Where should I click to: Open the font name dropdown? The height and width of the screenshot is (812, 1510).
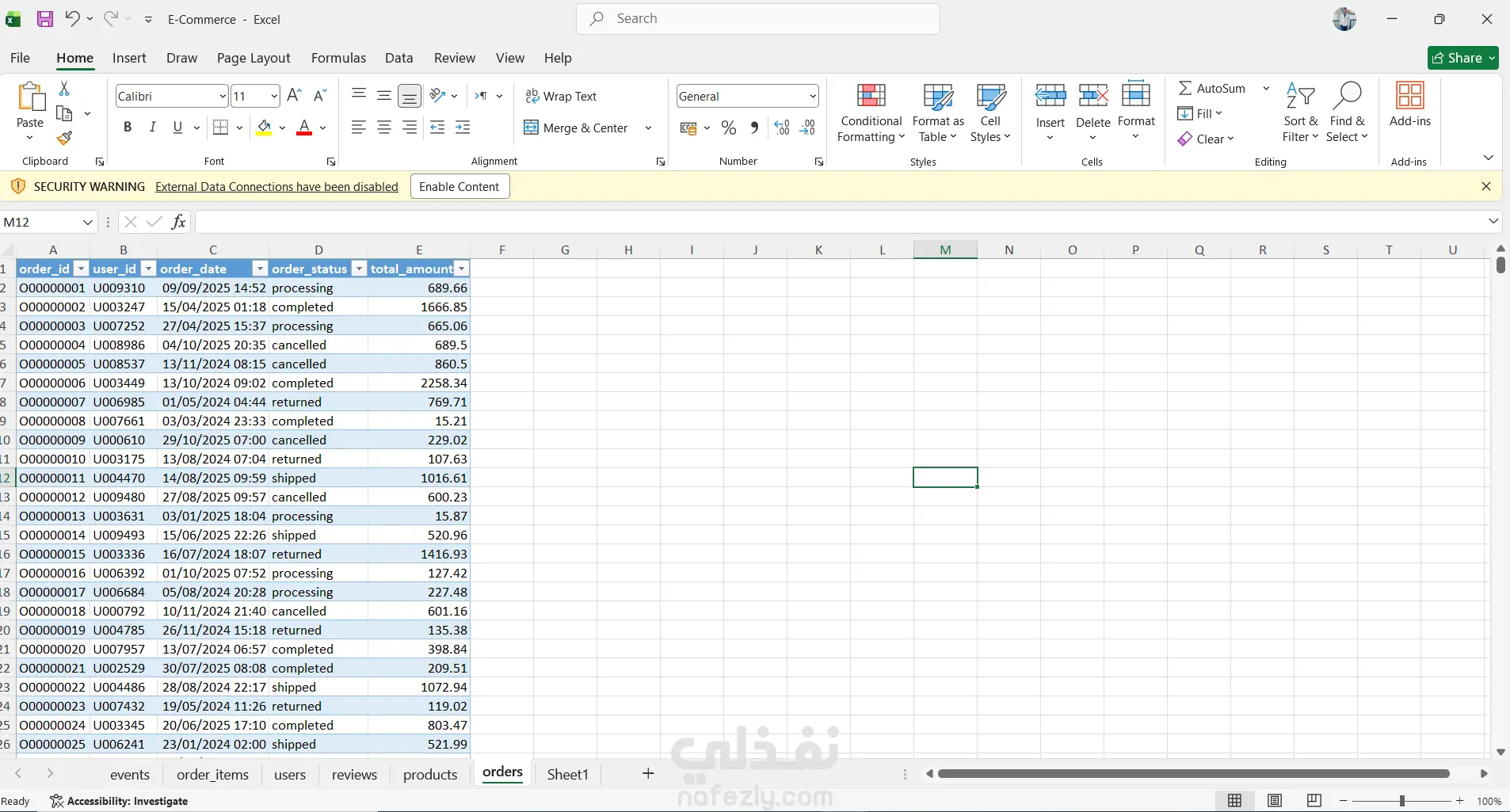223,97
